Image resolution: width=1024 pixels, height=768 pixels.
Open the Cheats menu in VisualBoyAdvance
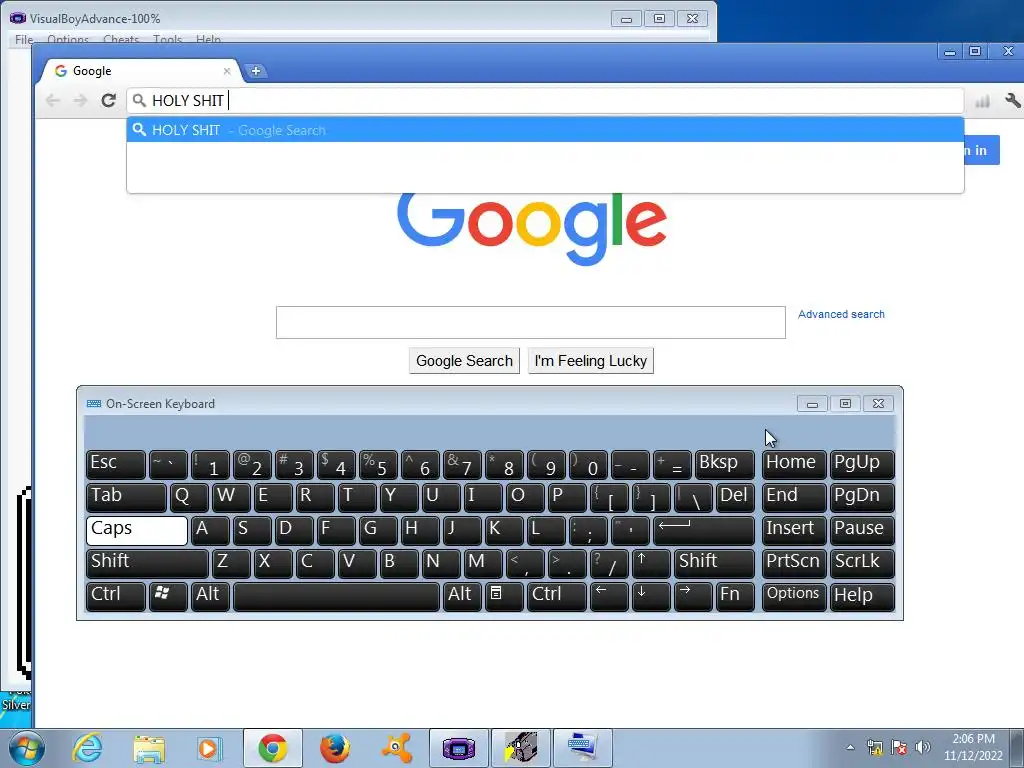click(x=121, y=39)
